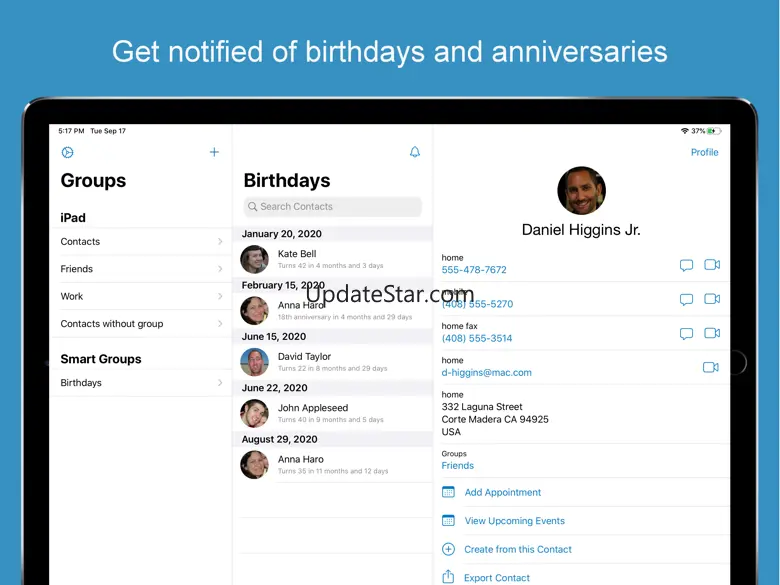
Task: Click the Create from this Contact plus icon
Action: coord(448,549)
